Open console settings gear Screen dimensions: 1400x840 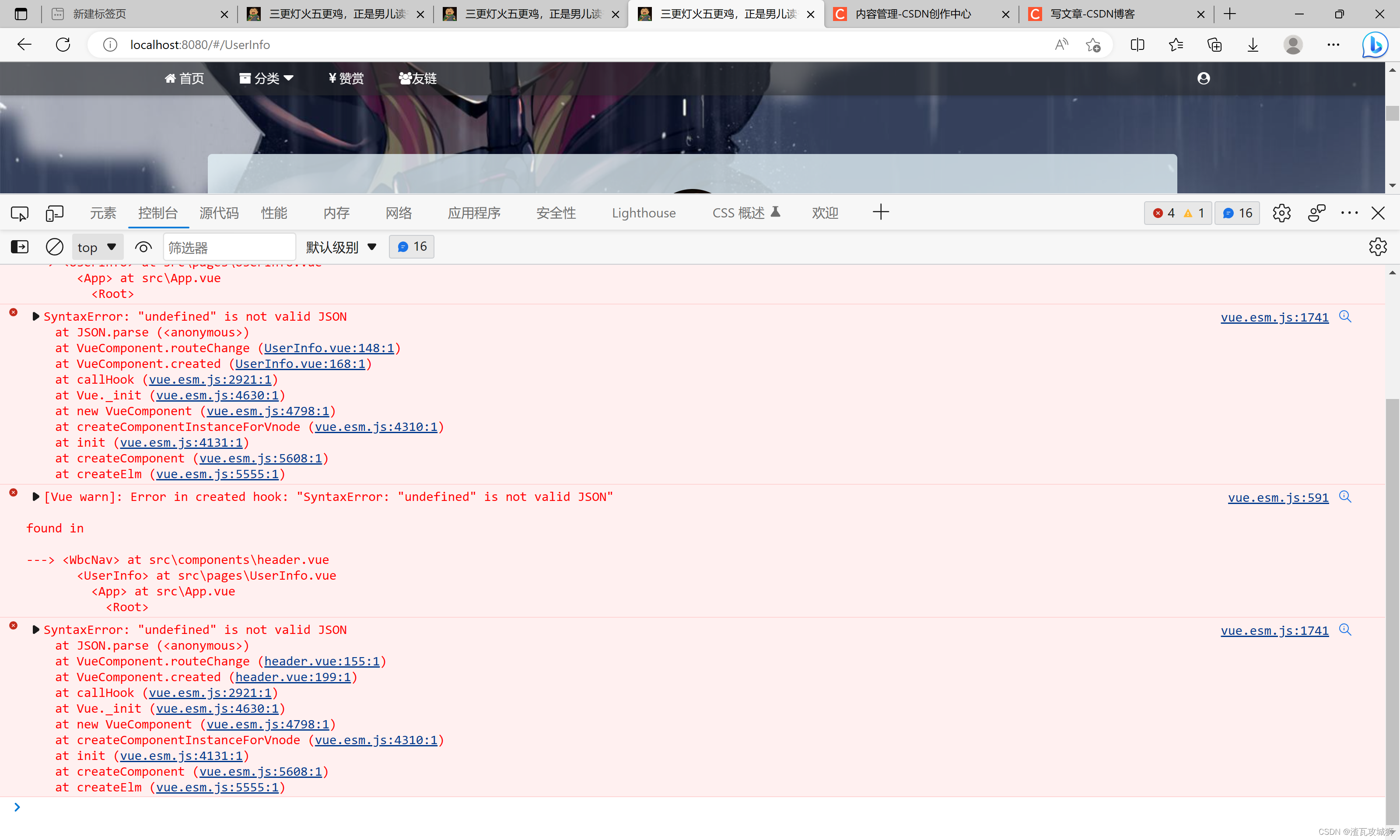click(x=1377, y=247)
